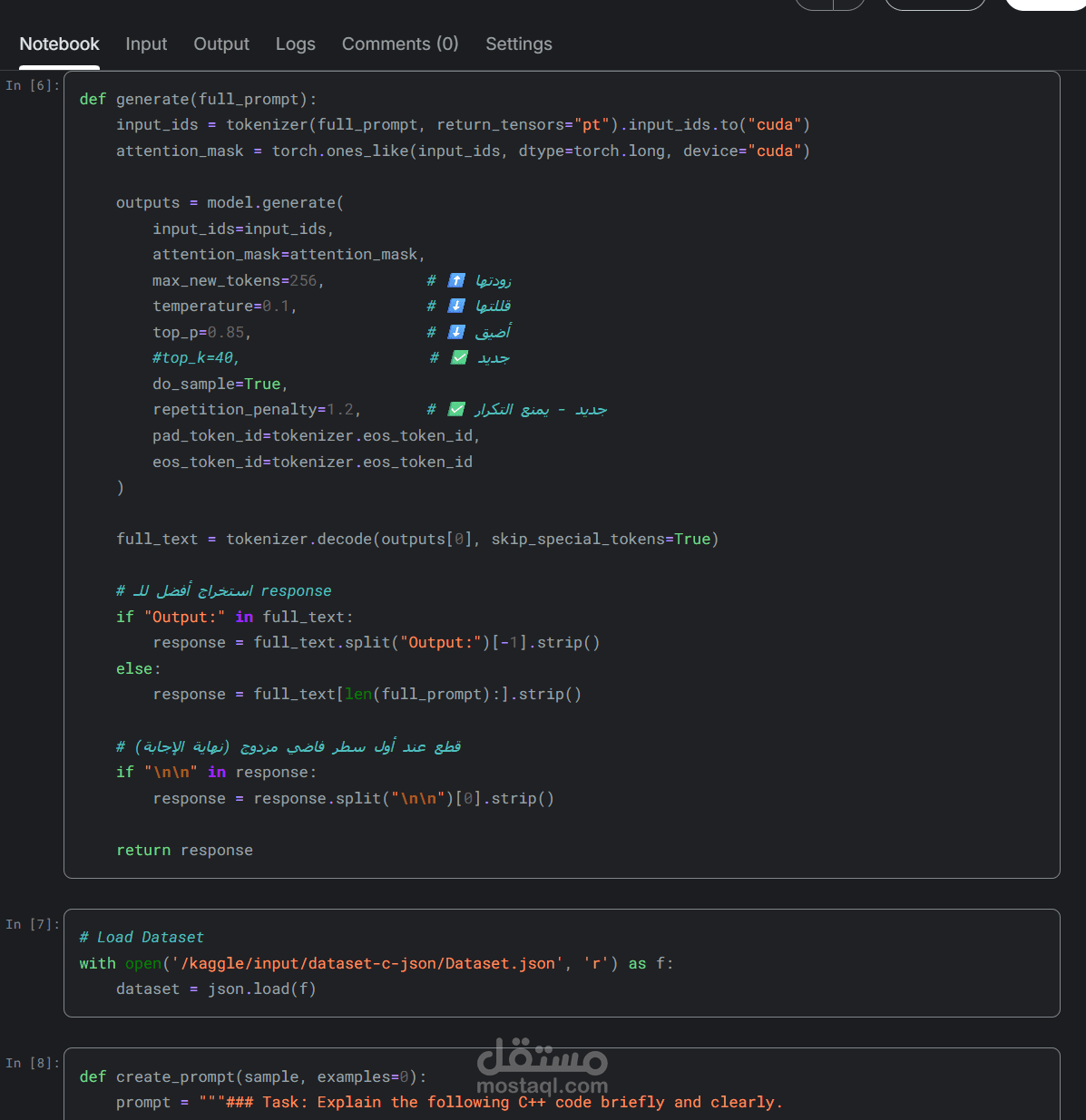Click the In [8] cell label
Image resolution: width=1086 pixels, height=1120 pixels.
[x=33, y=1063]
